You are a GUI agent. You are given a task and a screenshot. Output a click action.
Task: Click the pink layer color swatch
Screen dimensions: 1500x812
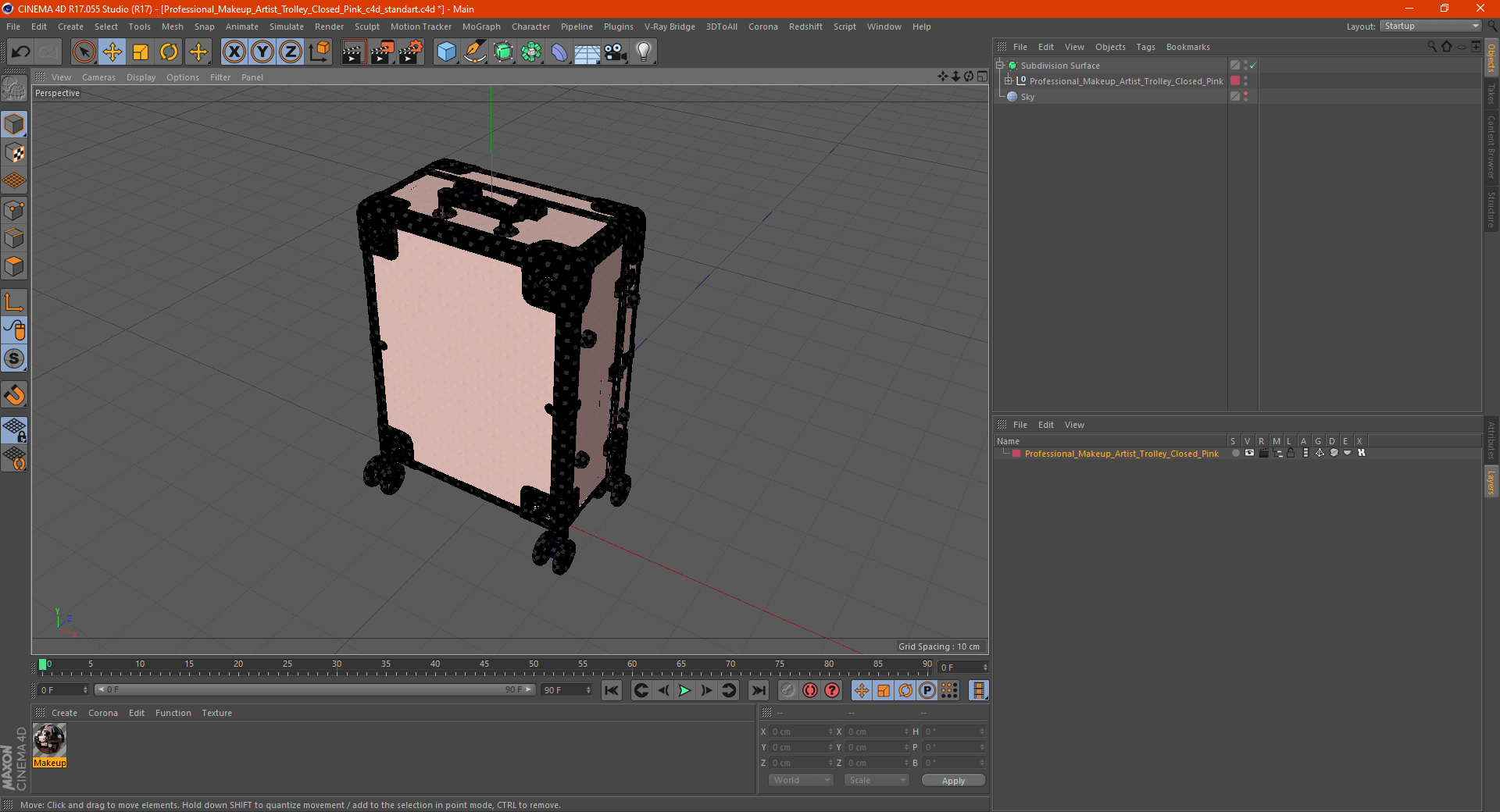point(1016,454)
